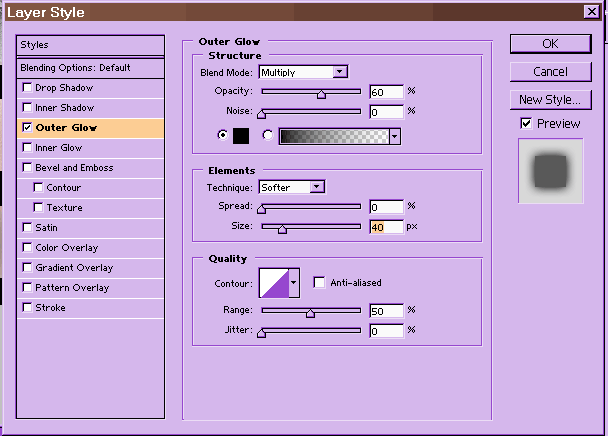Uncheck the Preview checkbox

tap(526, 123)
